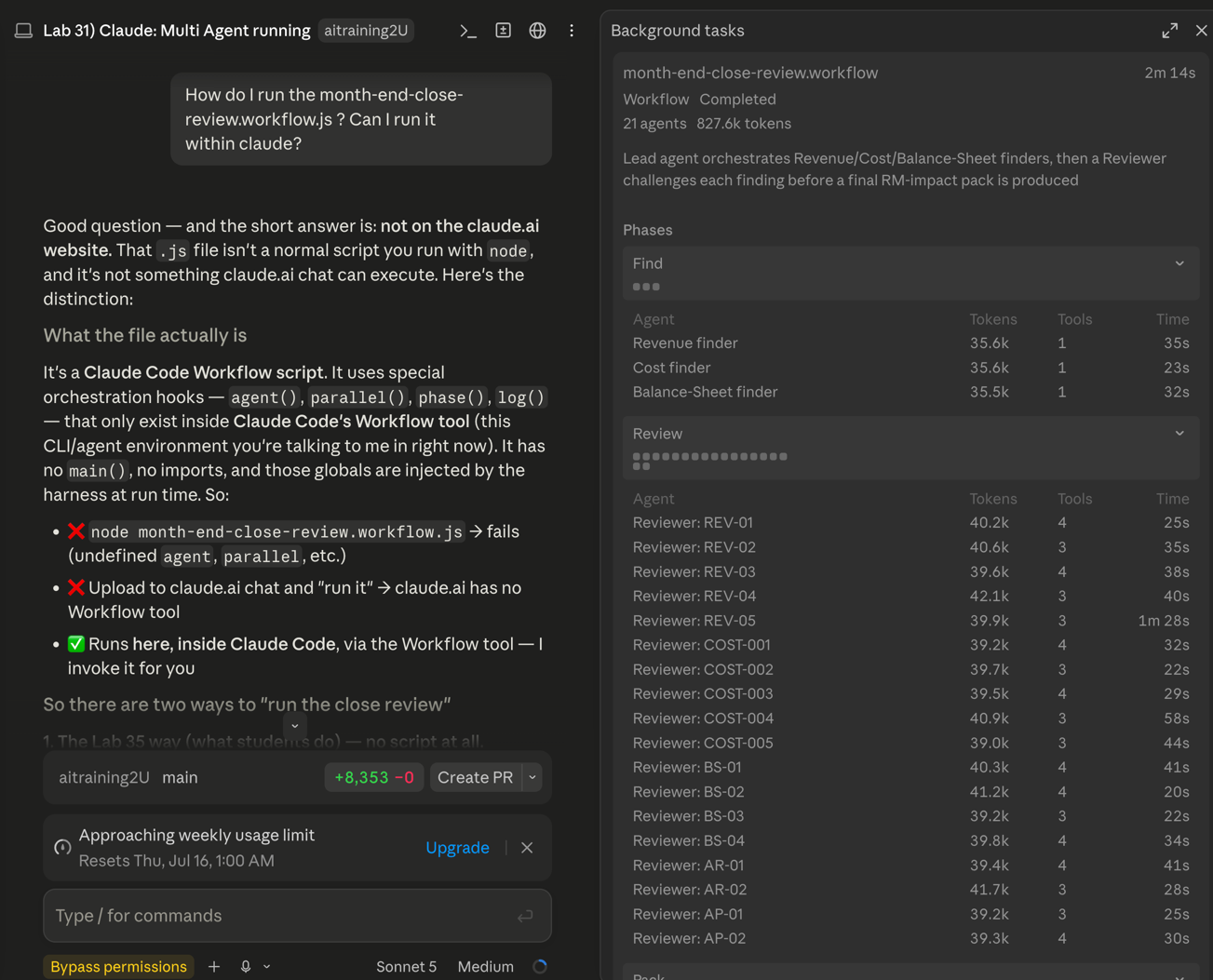
Task: Open the microphone options chevron
Action: click(x=267, y=967)
